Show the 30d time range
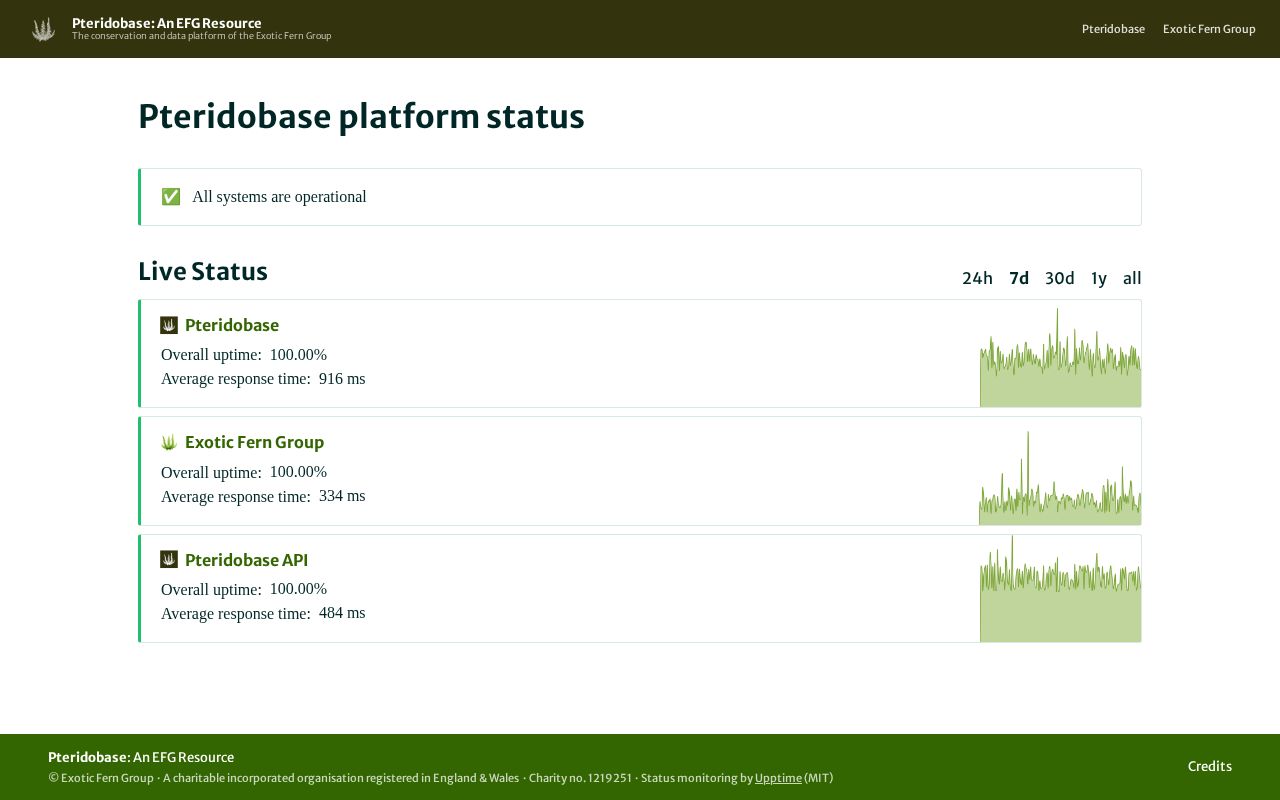The height and width of the screenshot is (800, 1280). tap(1060, 278)
